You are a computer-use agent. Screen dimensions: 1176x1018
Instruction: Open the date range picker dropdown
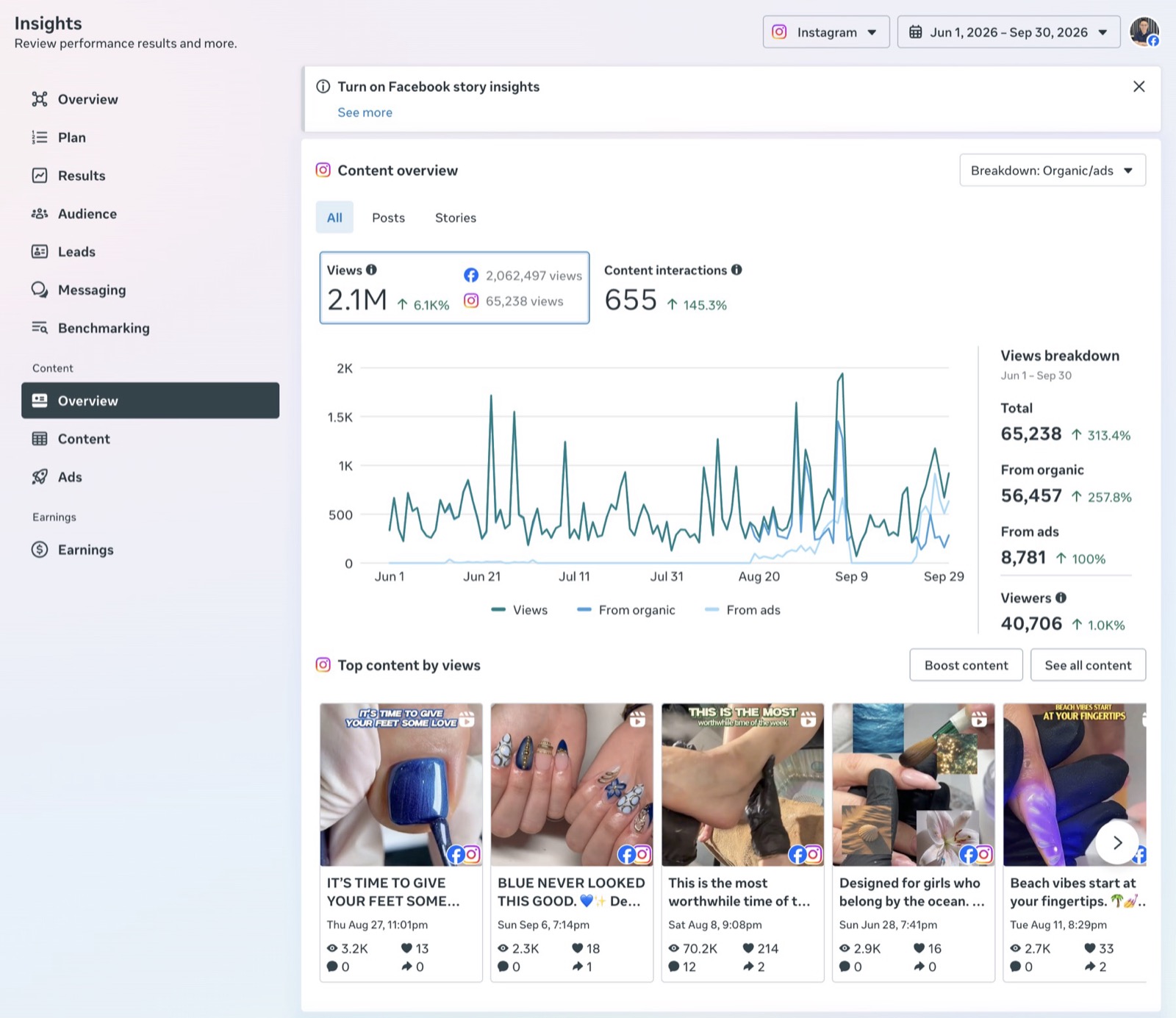[x=1008, y=32]
